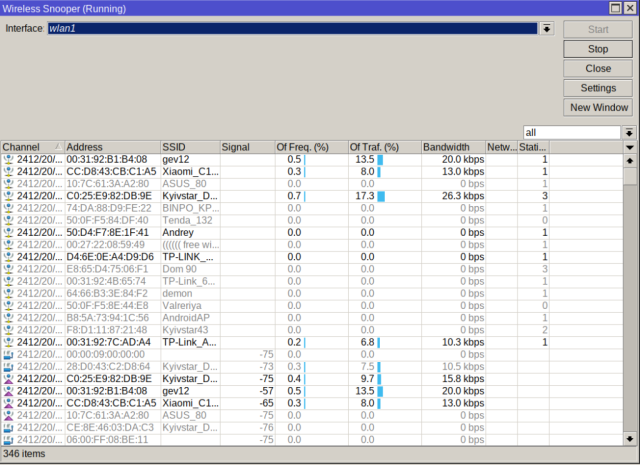Viewport: 640px width, 465px height.
Task: Click the icon next to AndroidAP entry
Action: 8,317
